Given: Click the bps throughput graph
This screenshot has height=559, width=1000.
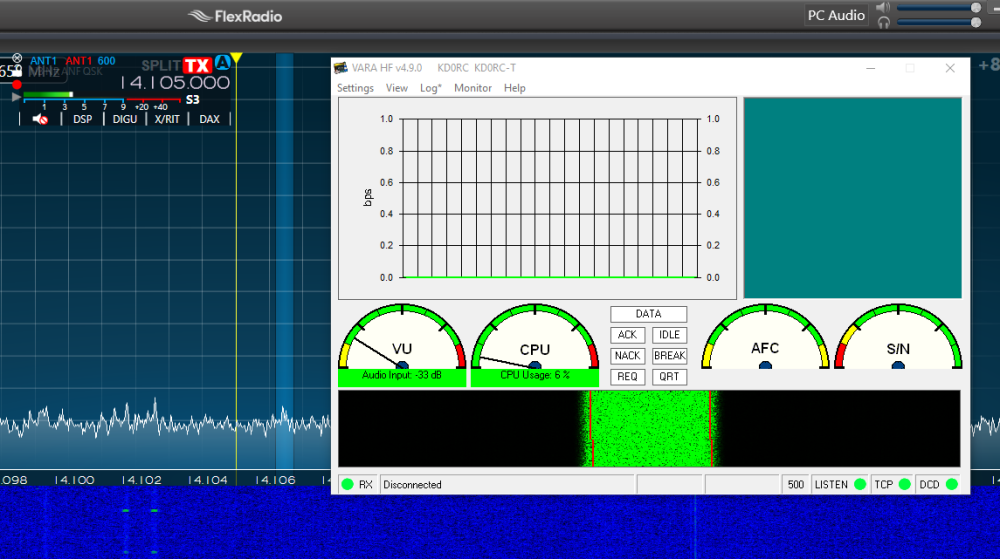Looking at the screenshot, I should pos(538,198).
